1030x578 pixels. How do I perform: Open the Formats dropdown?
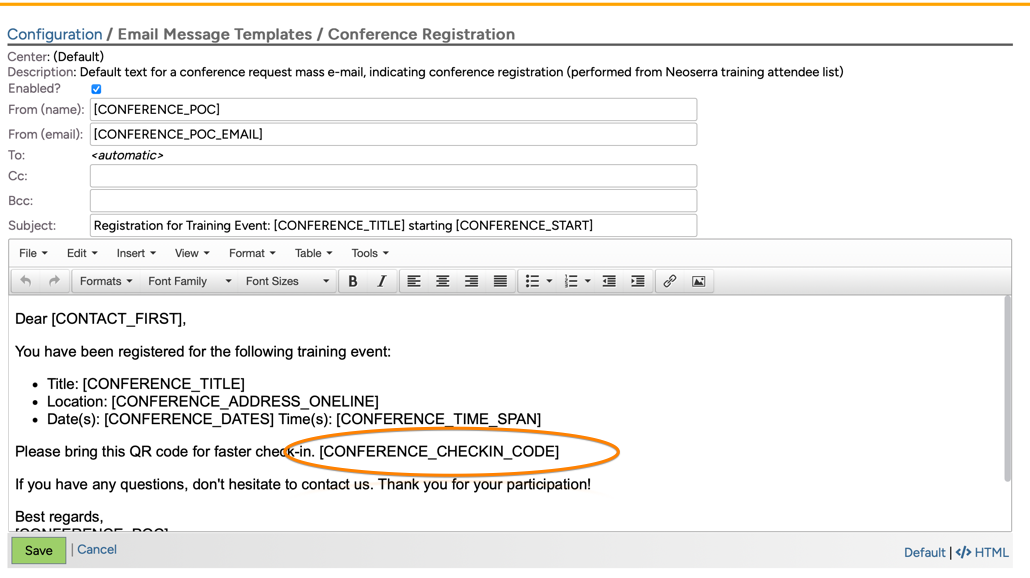[x=106, y=282]
